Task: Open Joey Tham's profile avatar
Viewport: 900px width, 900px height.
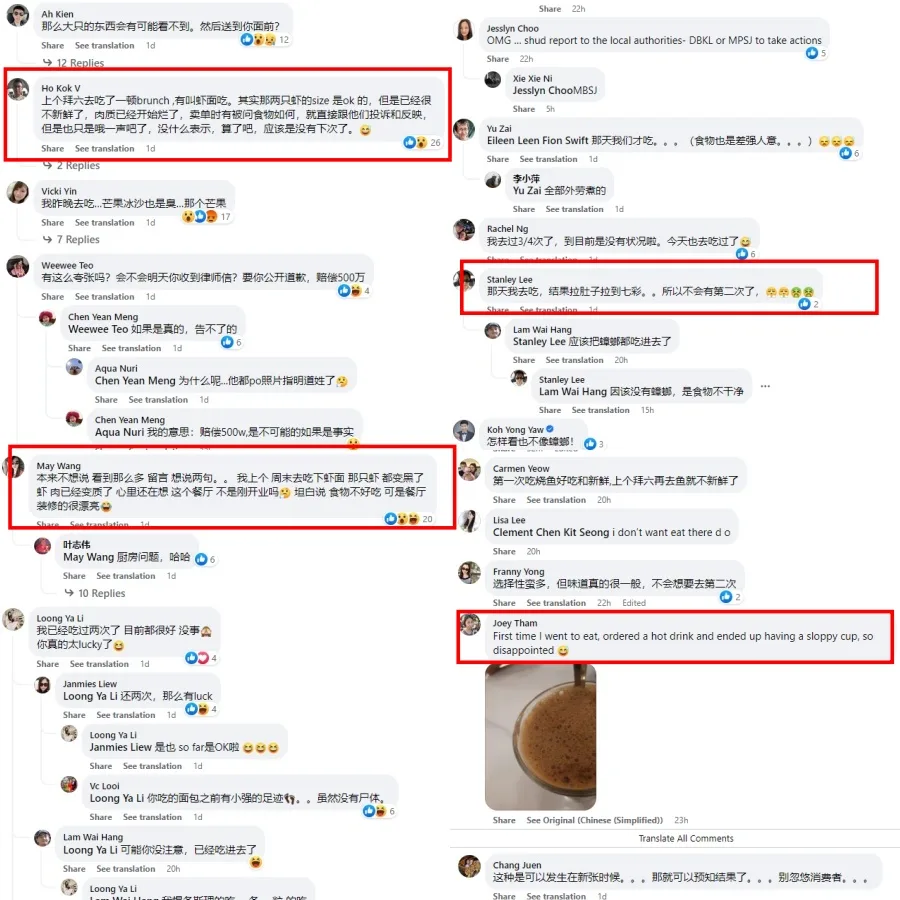Action: tap(470, 624)
